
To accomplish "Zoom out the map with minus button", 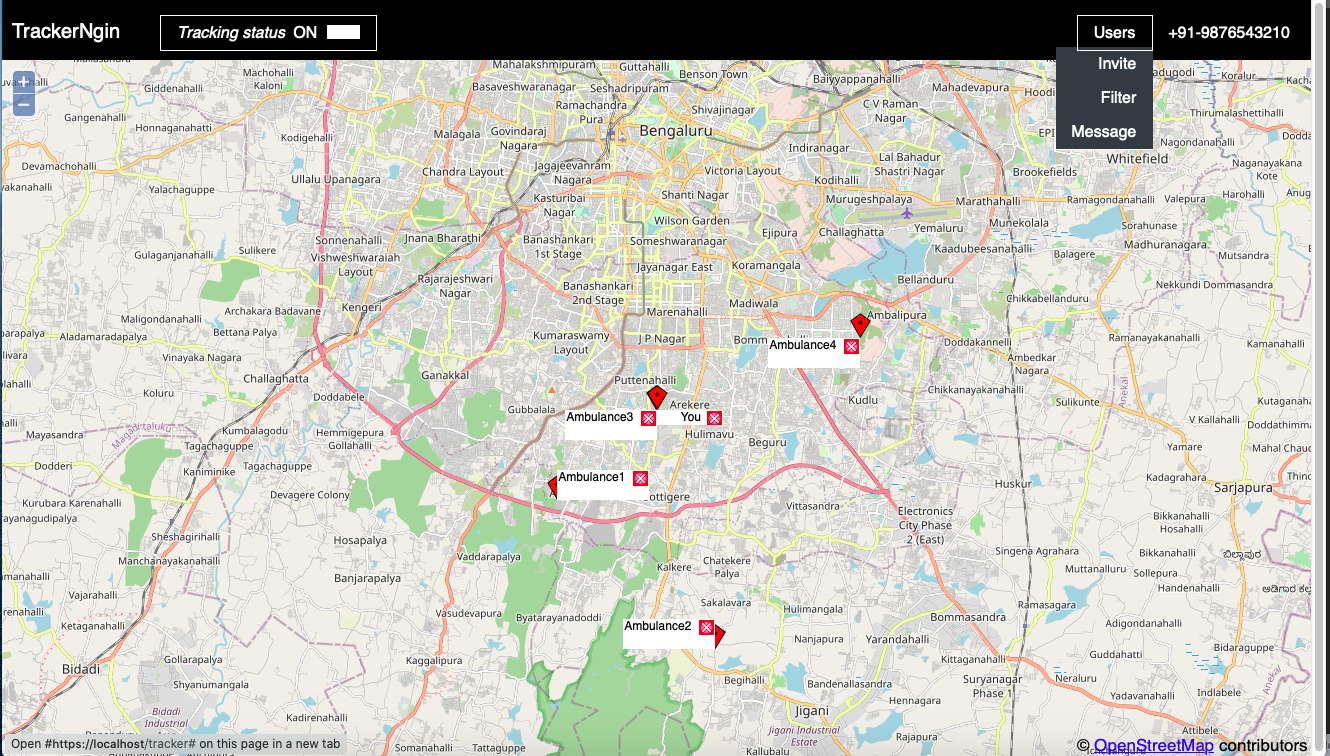I will click(x=25, y=104).
